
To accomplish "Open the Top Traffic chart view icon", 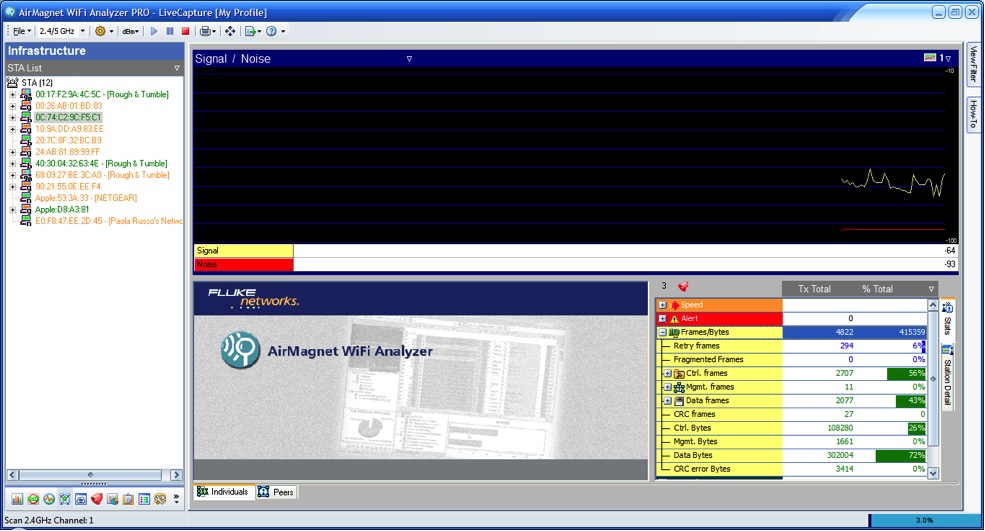I will 112,499.
